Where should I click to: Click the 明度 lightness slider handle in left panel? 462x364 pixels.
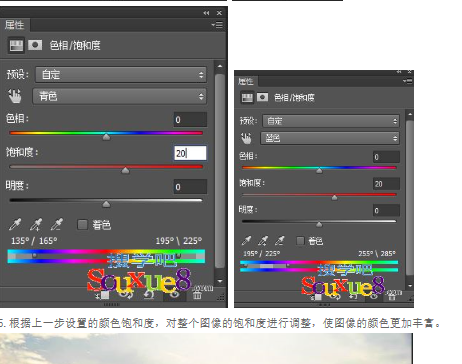coord(106,204)
